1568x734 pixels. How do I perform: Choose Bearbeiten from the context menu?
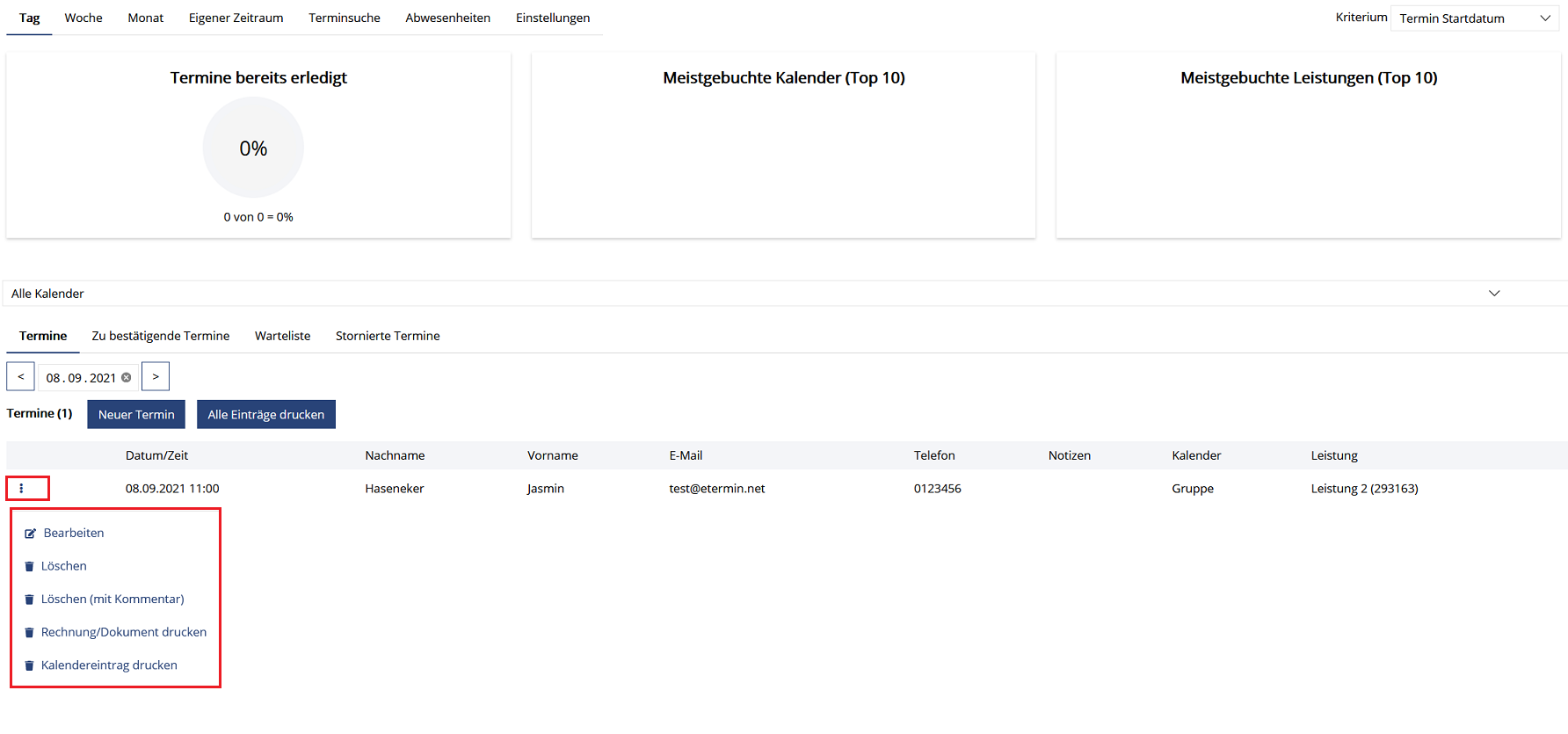(x=74, y=533)
